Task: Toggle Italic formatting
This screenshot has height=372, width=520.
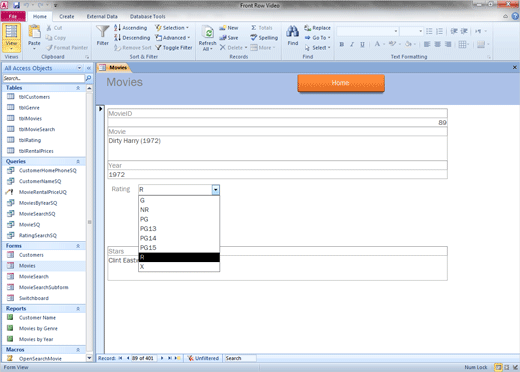Action: tap(352, 44)
